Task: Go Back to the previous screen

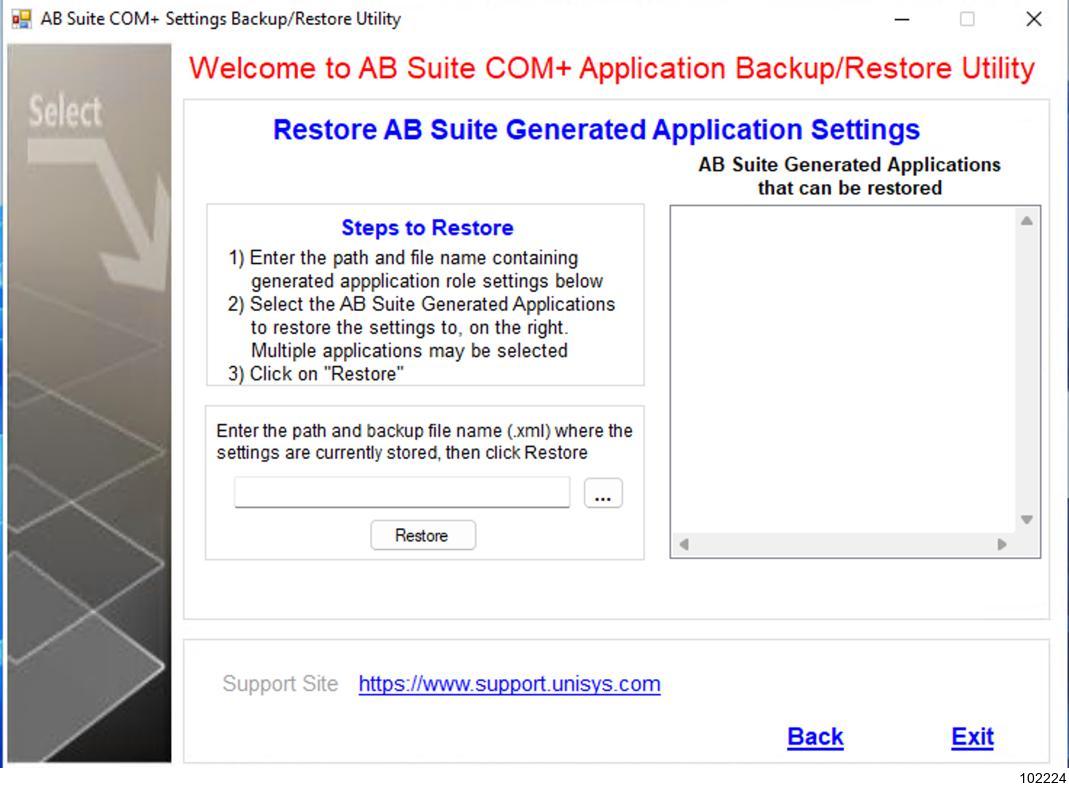Action: coord(815,737)
